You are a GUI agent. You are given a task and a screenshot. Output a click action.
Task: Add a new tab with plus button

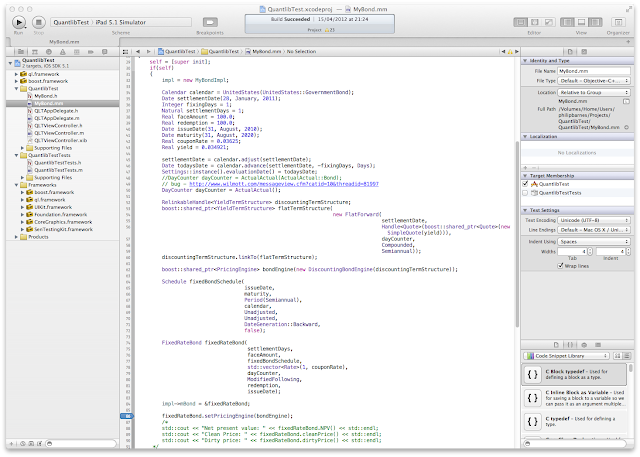(628, 42)
